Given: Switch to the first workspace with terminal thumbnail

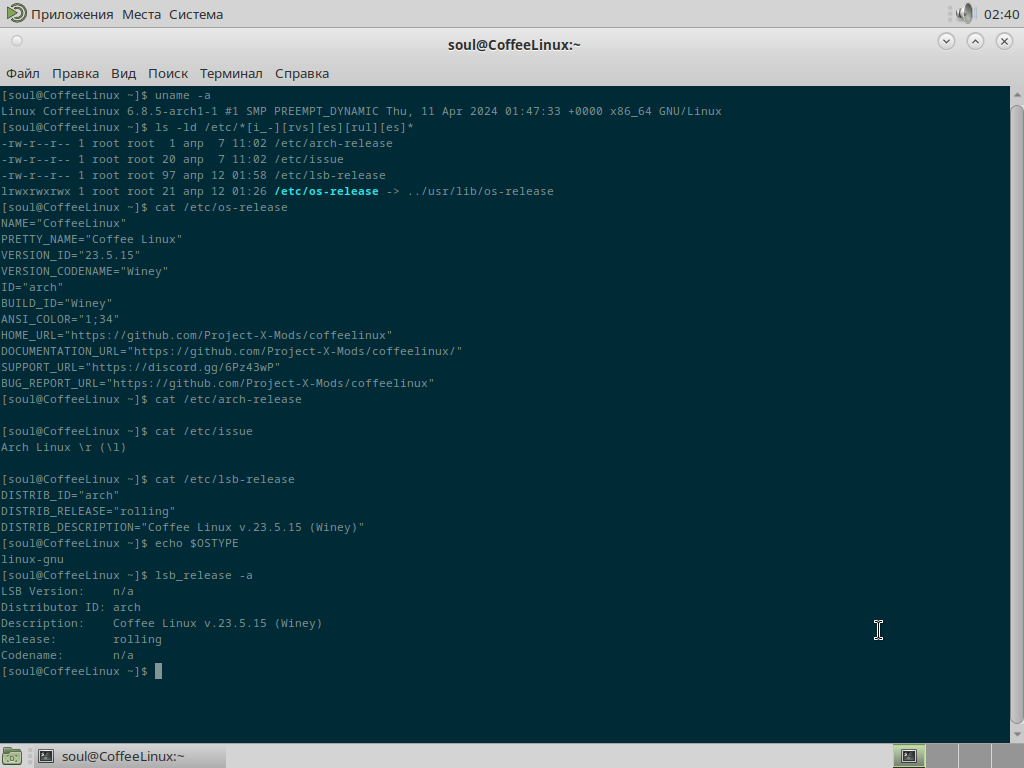Looking at the screenshot, I should (x=909, y=756).
